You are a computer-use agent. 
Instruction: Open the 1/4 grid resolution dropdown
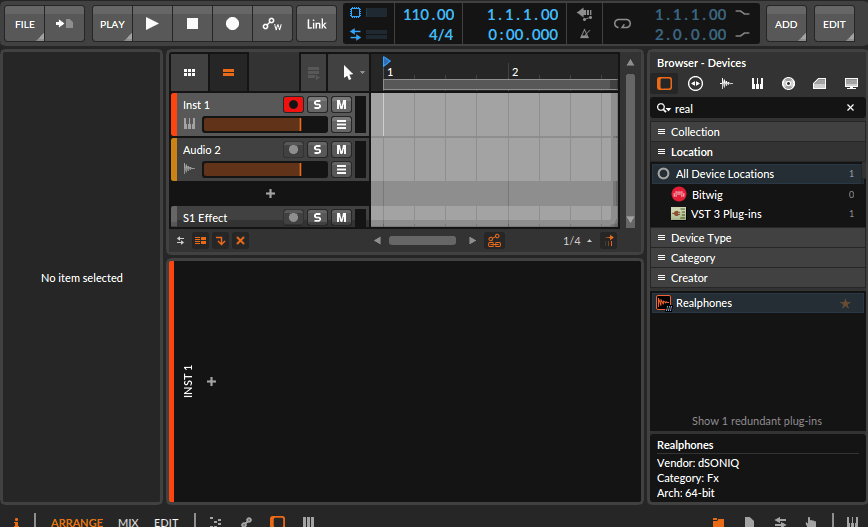[577, 241]
